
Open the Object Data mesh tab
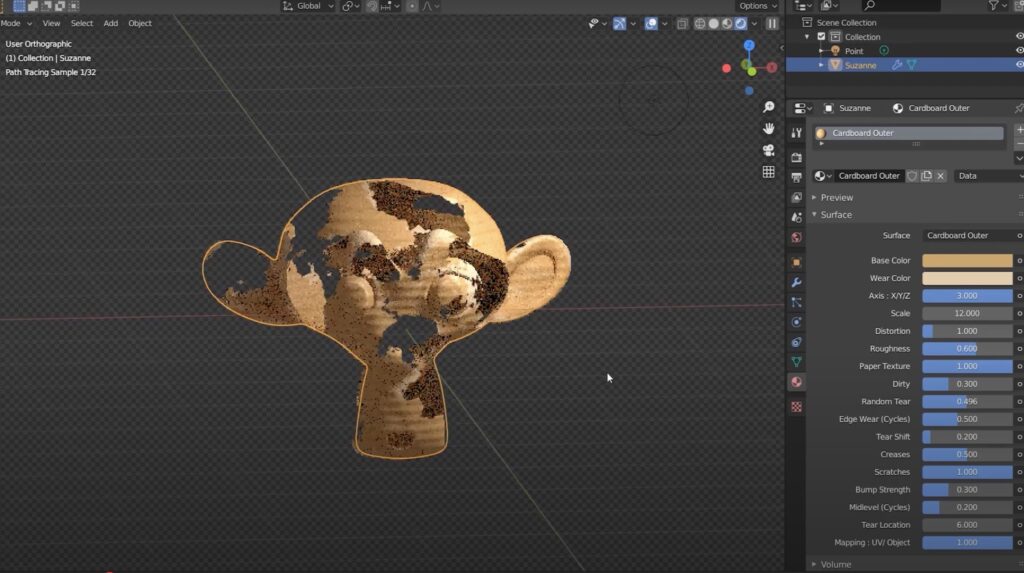click(796, 362)
